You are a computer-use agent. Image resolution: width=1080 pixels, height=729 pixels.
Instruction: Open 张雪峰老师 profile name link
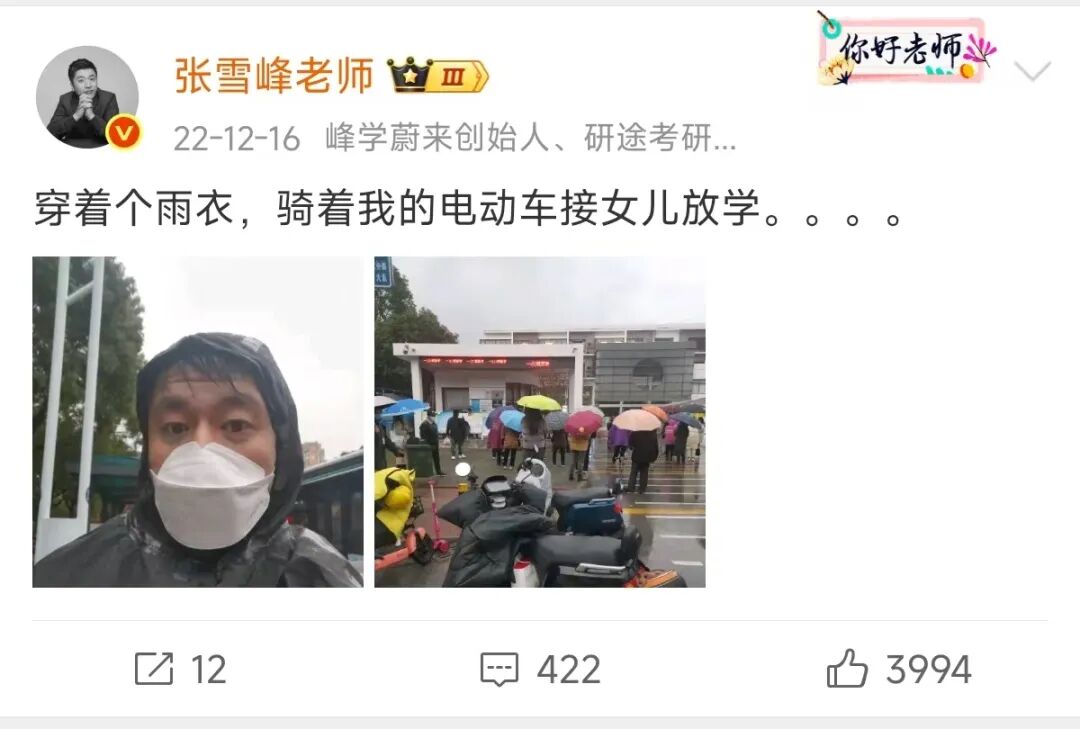pos(273,76)
